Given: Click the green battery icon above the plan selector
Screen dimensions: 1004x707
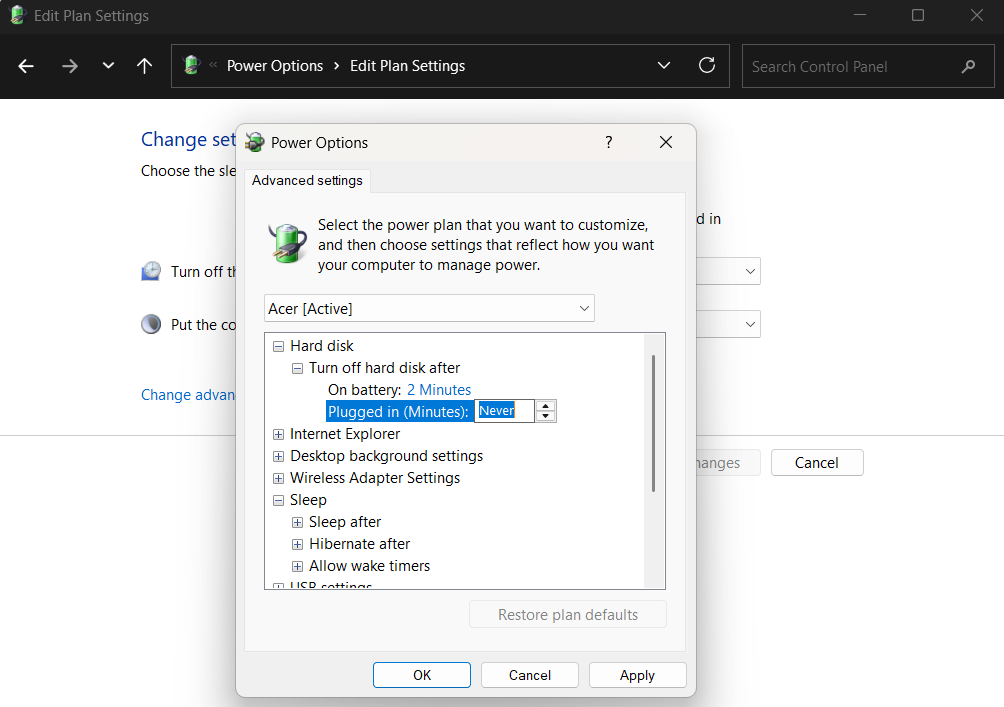Looking at the screenshot, I should click(x=287, y=243).
